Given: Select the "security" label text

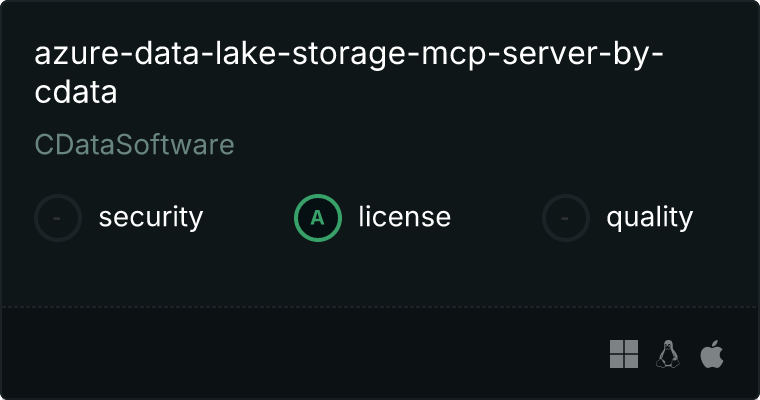Looking at the screenshot, I should (x=151, y=217).
